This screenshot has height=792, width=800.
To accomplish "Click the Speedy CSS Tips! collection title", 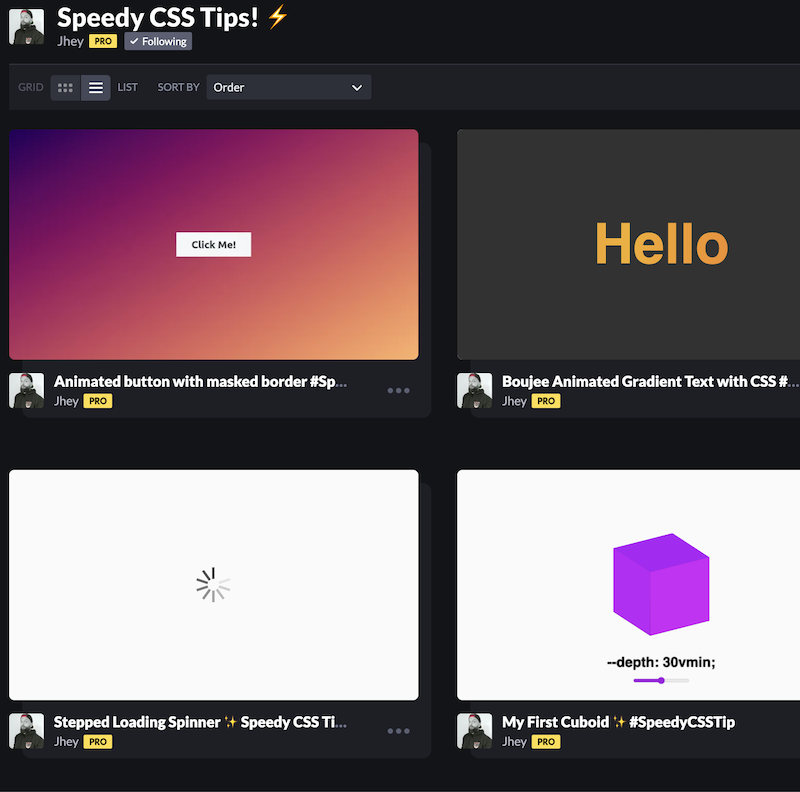I will 172,18.
